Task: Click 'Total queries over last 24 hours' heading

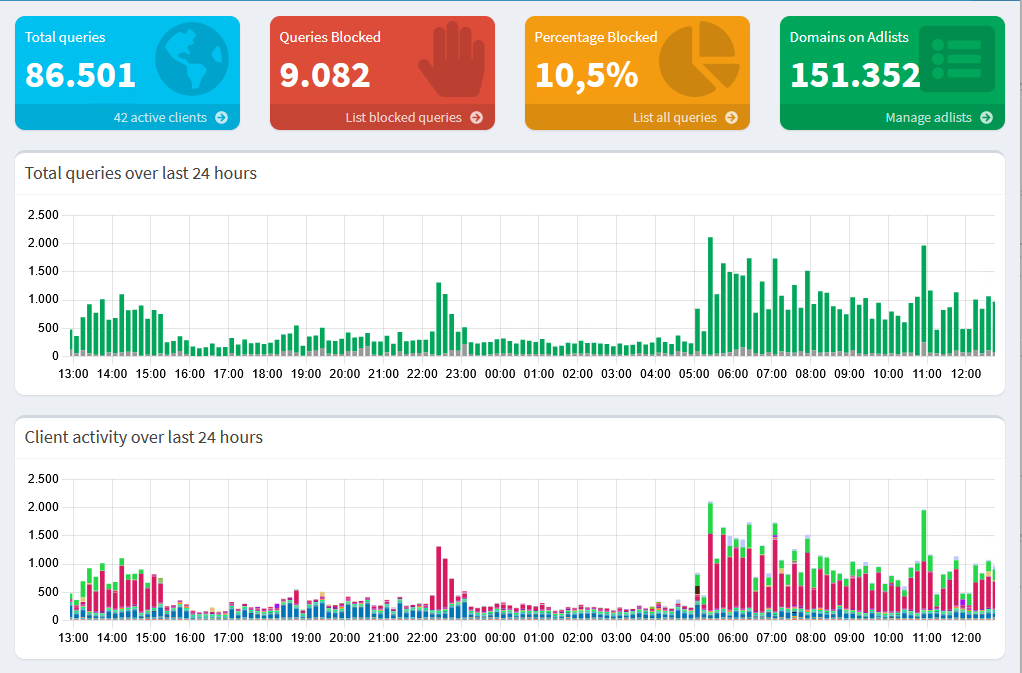Action: click(141, 173)
